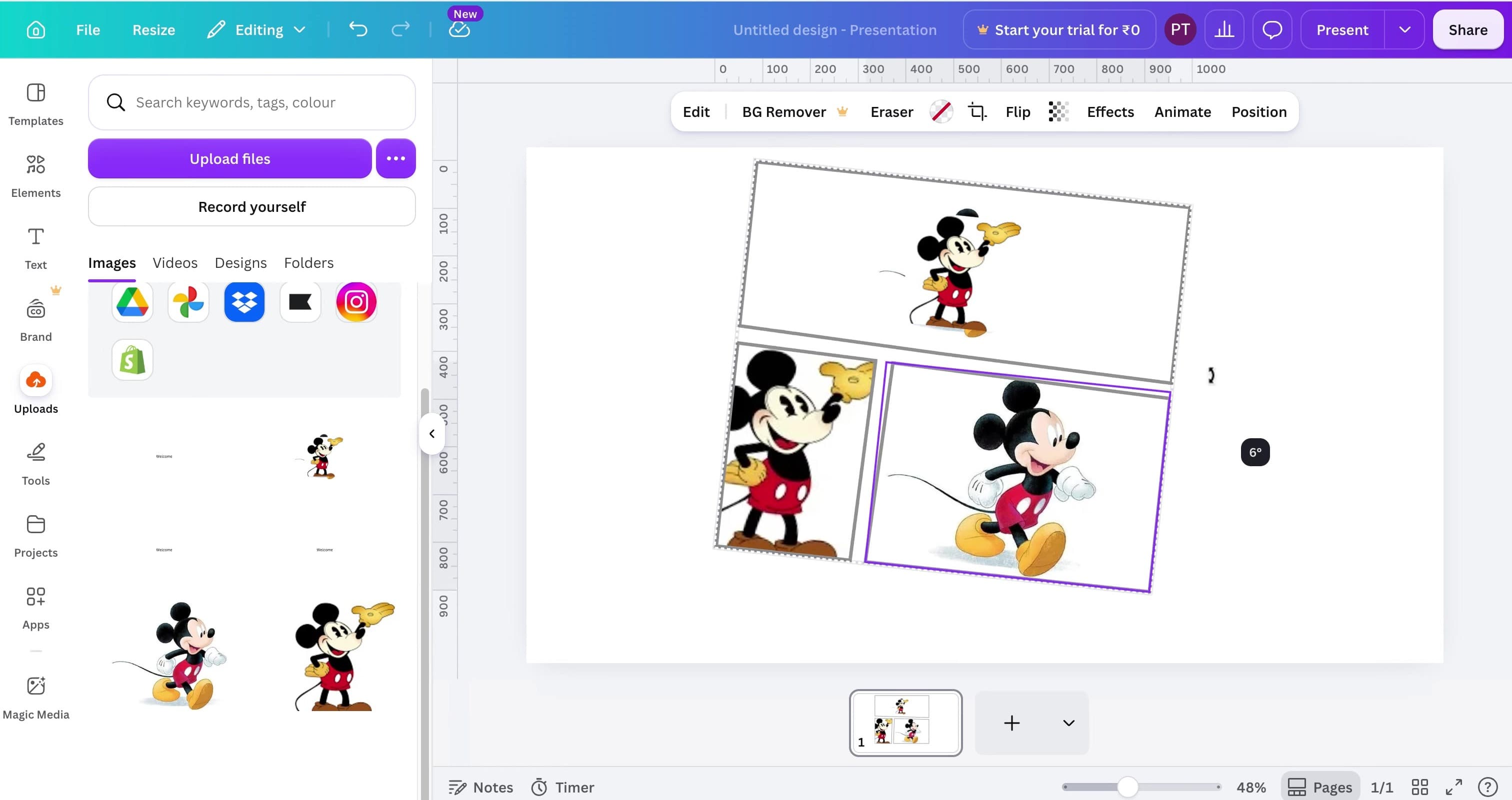Image resolution: width=1512 pixels, height=800 pixels.
Task: Open the grid view icon
Action: click(x=1419, y=787)
